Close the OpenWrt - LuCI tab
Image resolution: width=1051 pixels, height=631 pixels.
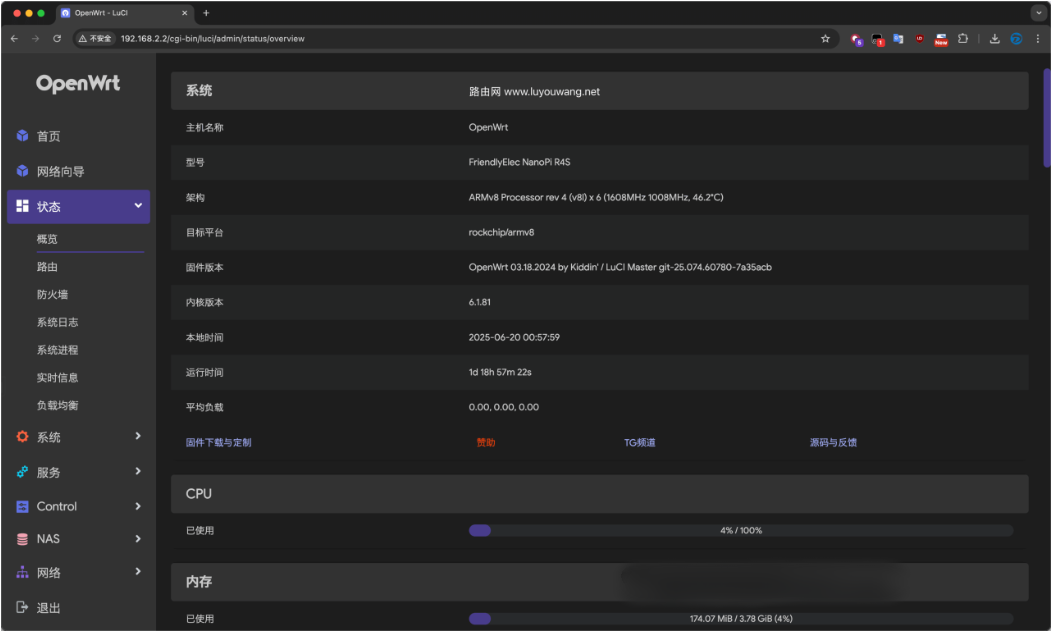click(184, 13)
